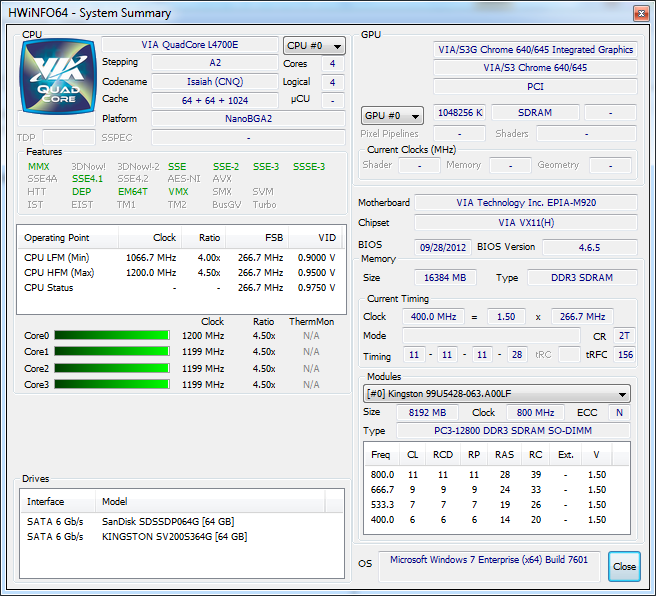
Task: Click the Core2 usage bar
Action: pyautogui.click(x=112, y=368)
